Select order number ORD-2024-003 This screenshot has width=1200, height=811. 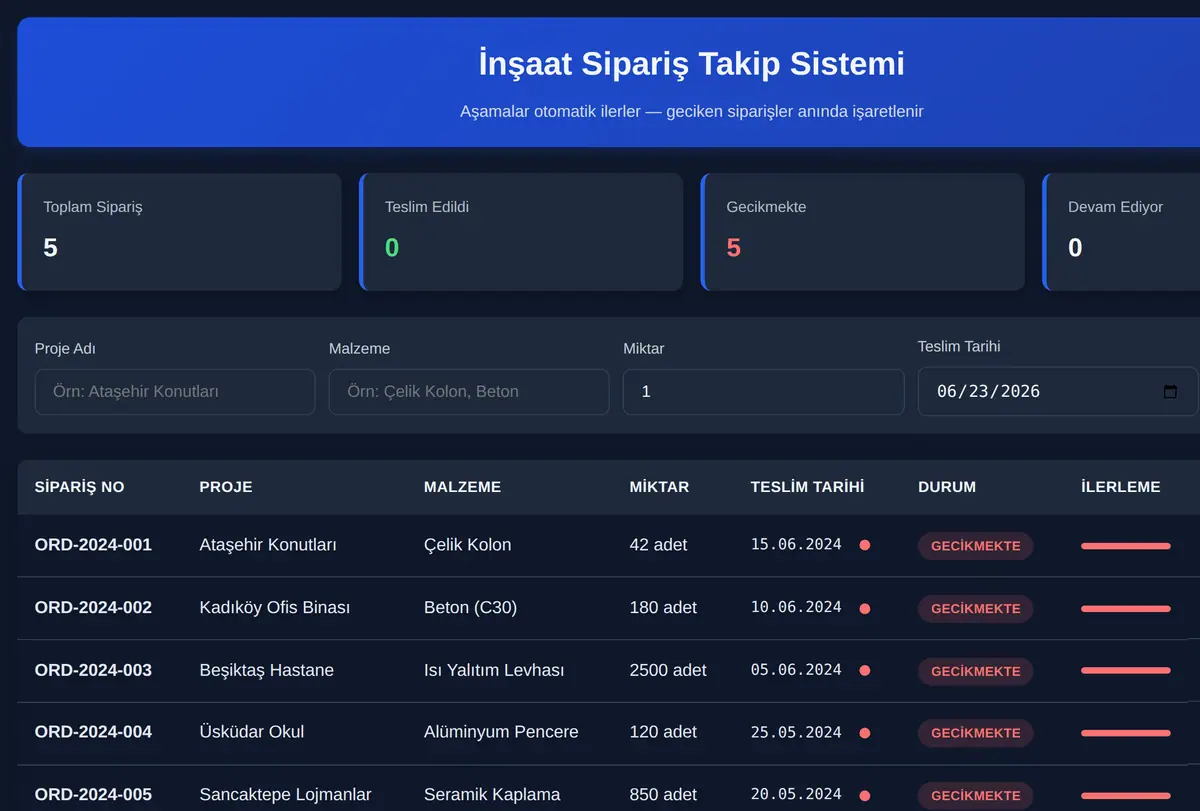(x=93, y=670)
